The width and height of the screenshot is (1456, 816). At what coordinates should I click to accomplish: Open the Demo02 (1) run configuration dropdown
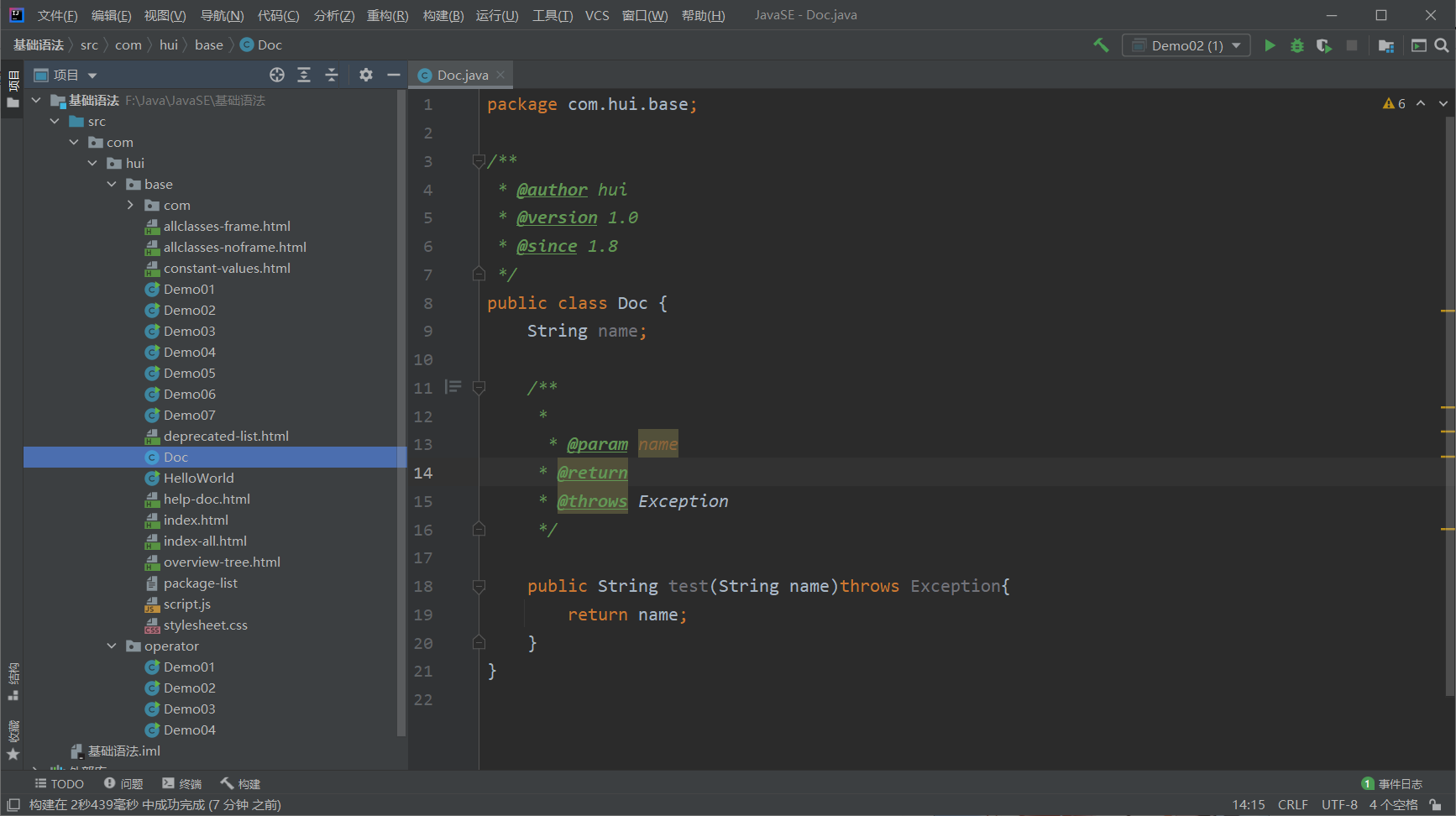1186,45
